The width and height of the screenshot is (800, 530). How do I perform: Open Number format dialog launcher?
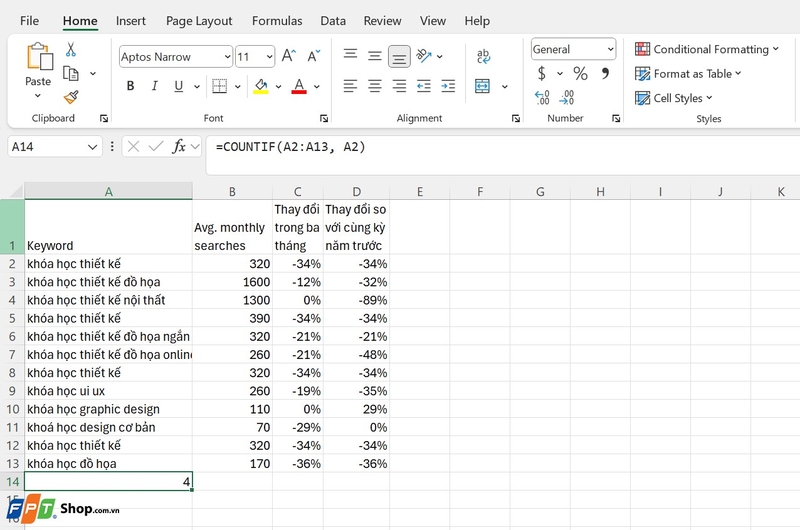coord(616,118)
